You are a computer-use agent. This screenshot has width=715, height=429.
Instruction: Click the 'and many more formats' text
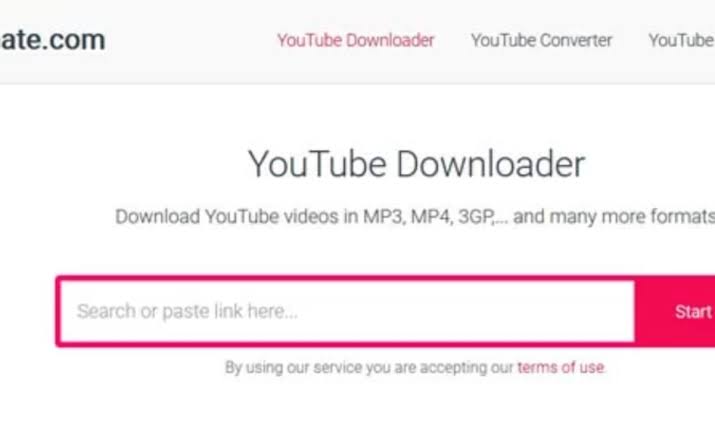pos(614,217)
